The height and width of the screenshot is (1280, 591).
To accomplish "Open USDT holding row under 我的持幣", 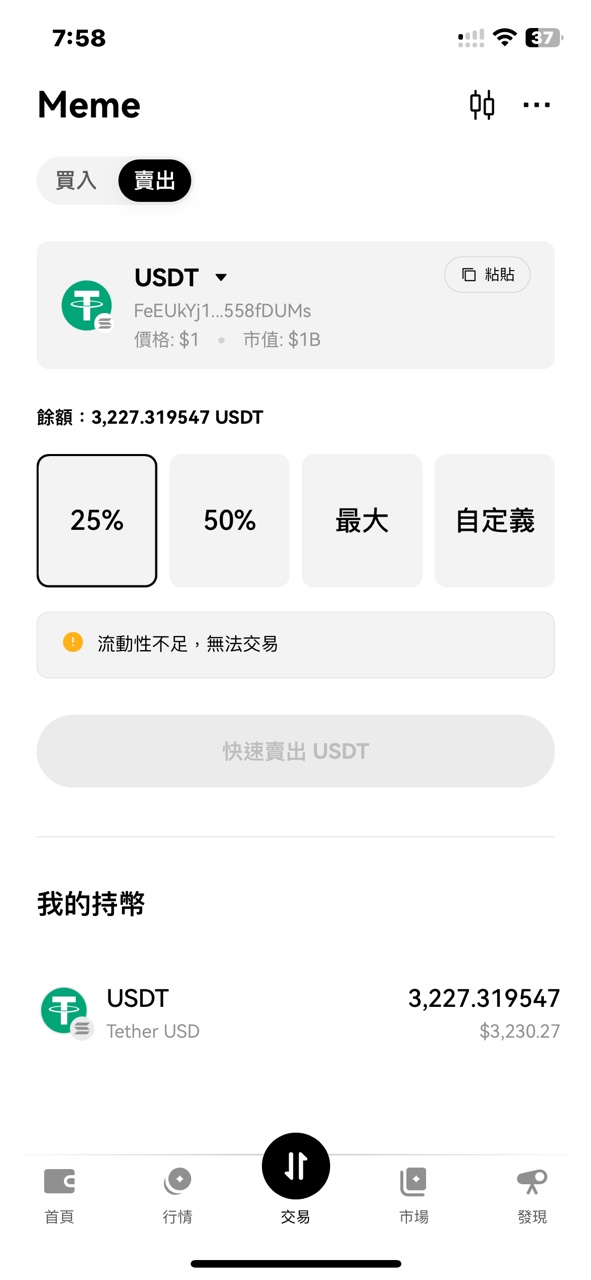I will click(296, 1013).
